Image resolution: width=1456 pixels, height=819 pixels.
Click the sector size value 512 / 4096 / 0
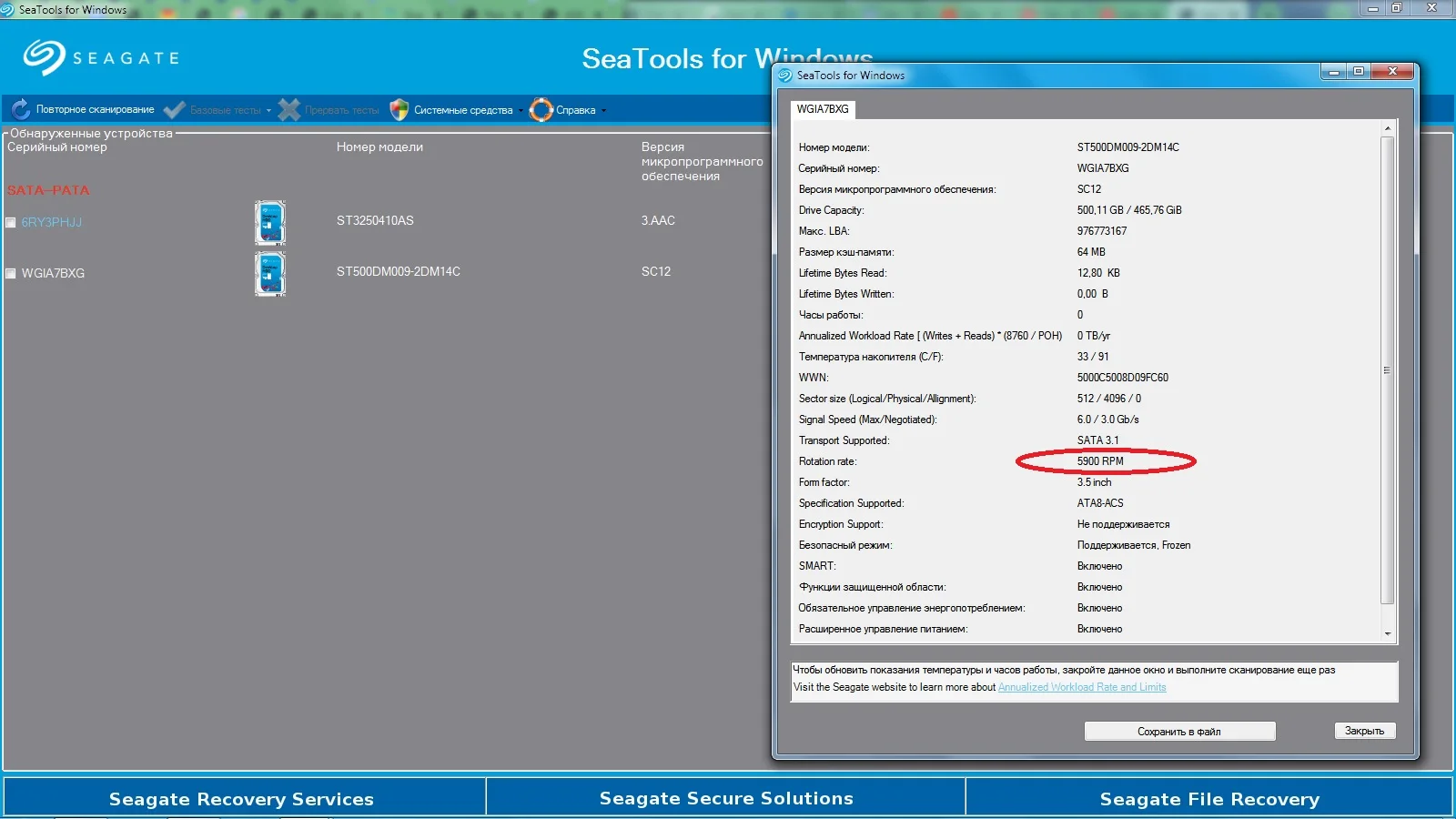[1109, 399]
